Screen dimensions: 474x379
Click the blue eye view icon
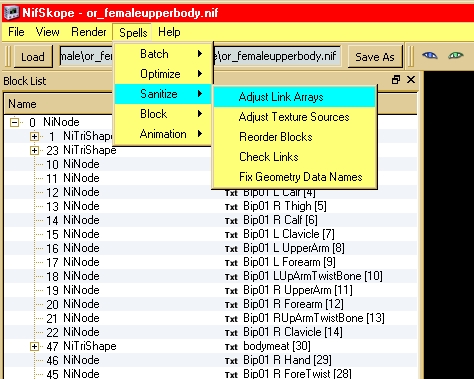430,55
